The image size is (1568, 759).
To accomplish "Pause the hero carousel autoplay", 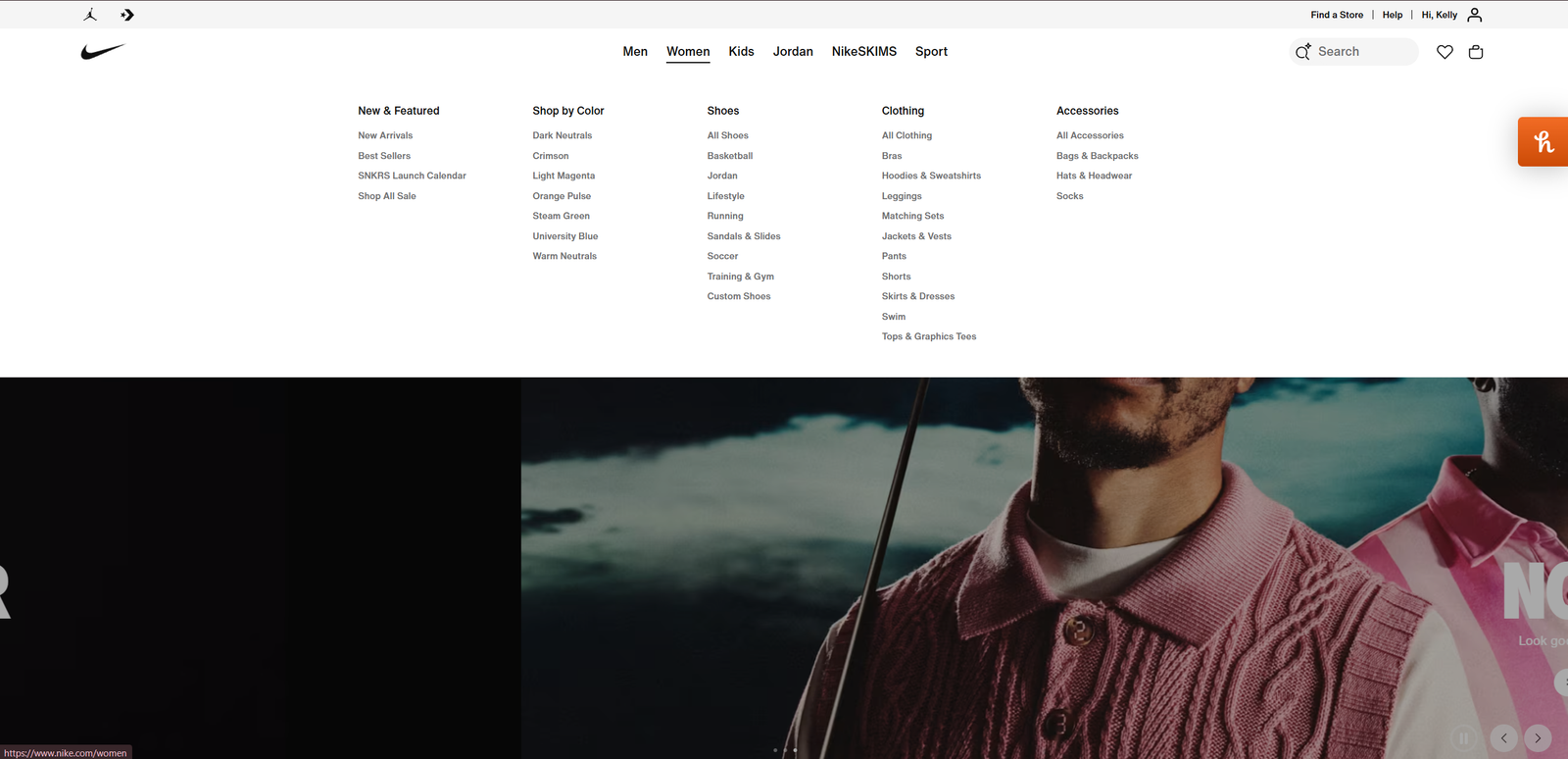I will [1464, 738].
